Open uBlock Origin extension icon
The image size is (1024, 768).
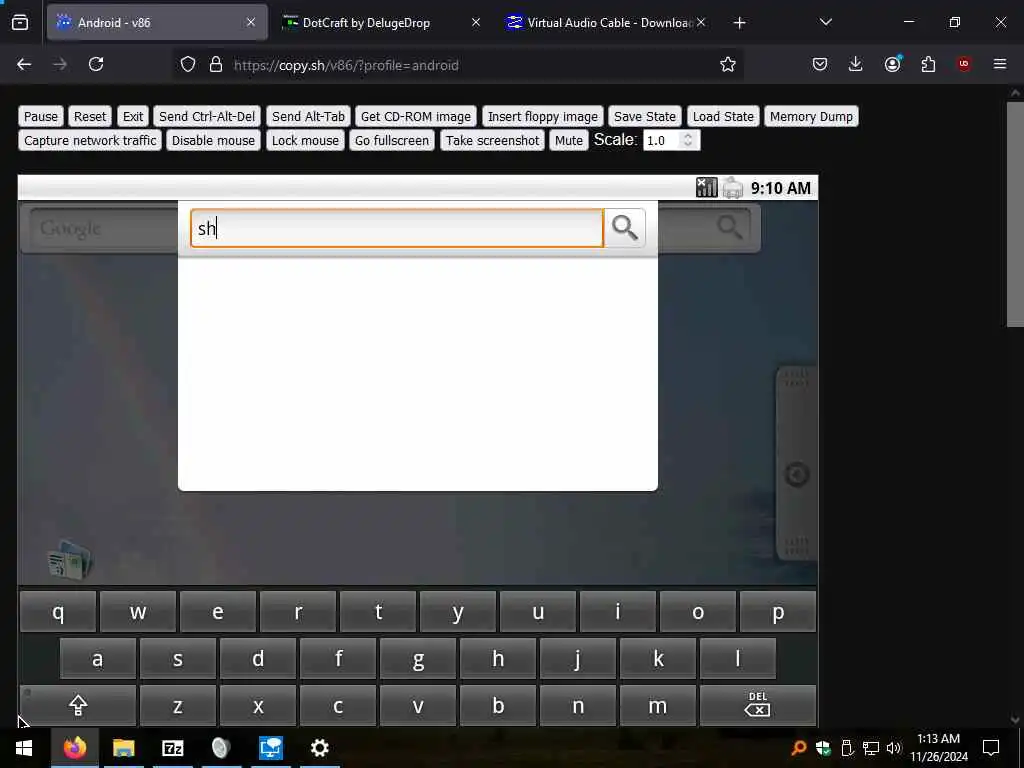click(x=964, y=65)
